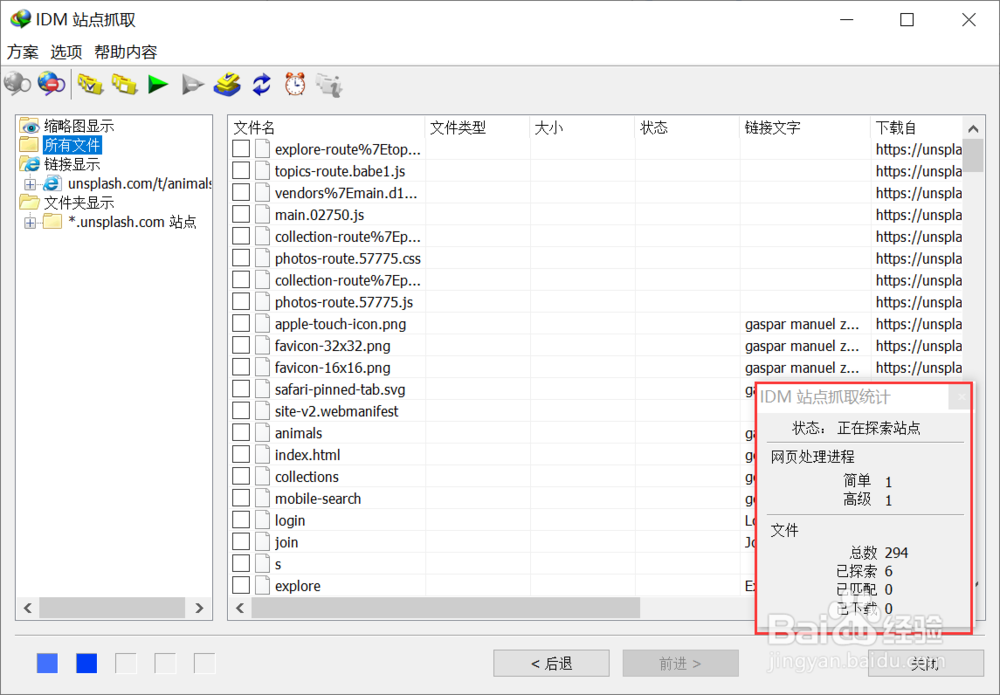Select 链接显示 in the tree
The height and width of the screenshot is (695, 1000).
pos(72,164)
